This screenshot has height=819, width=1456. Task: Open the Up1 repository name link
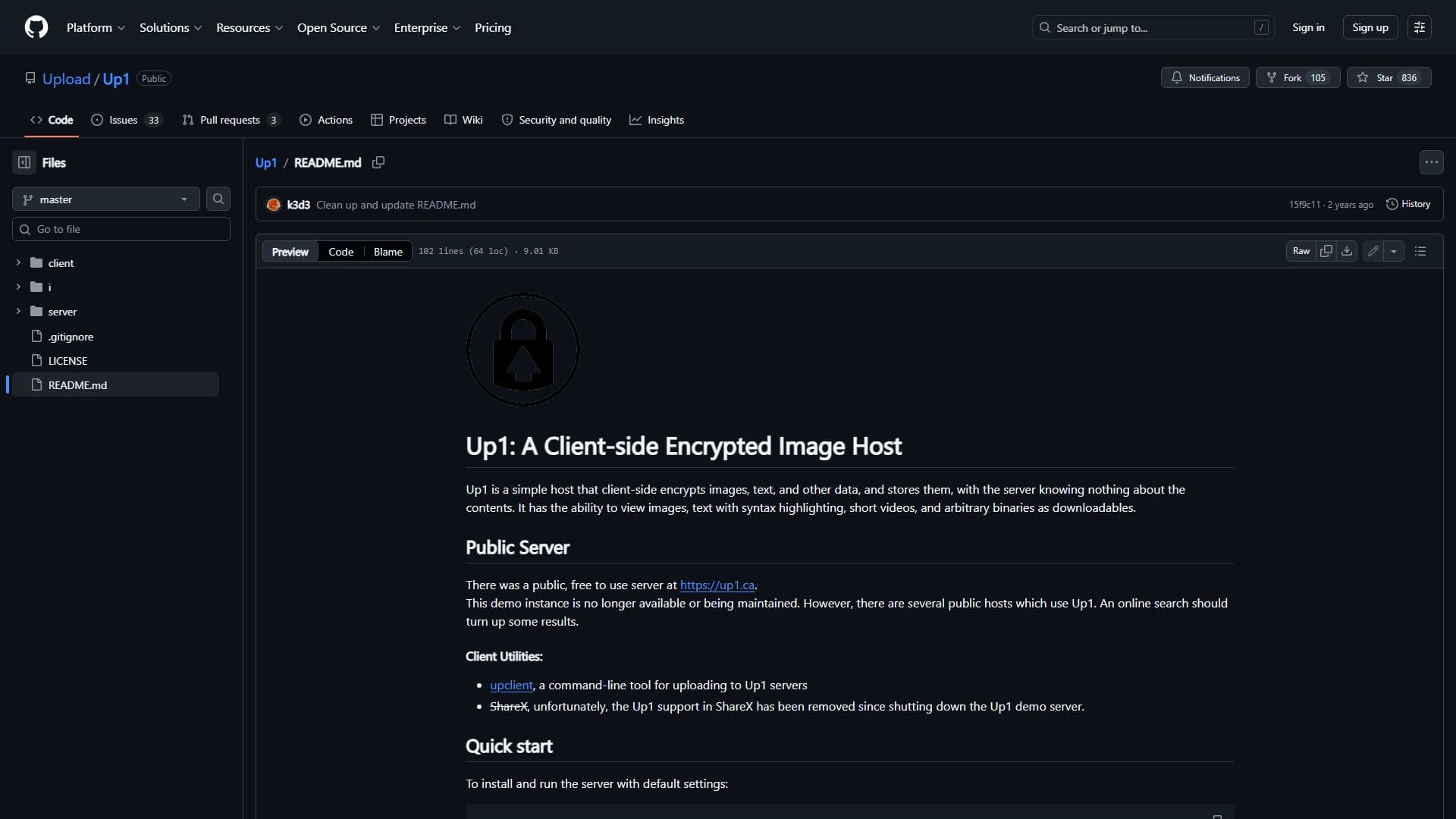pos(116,79)
